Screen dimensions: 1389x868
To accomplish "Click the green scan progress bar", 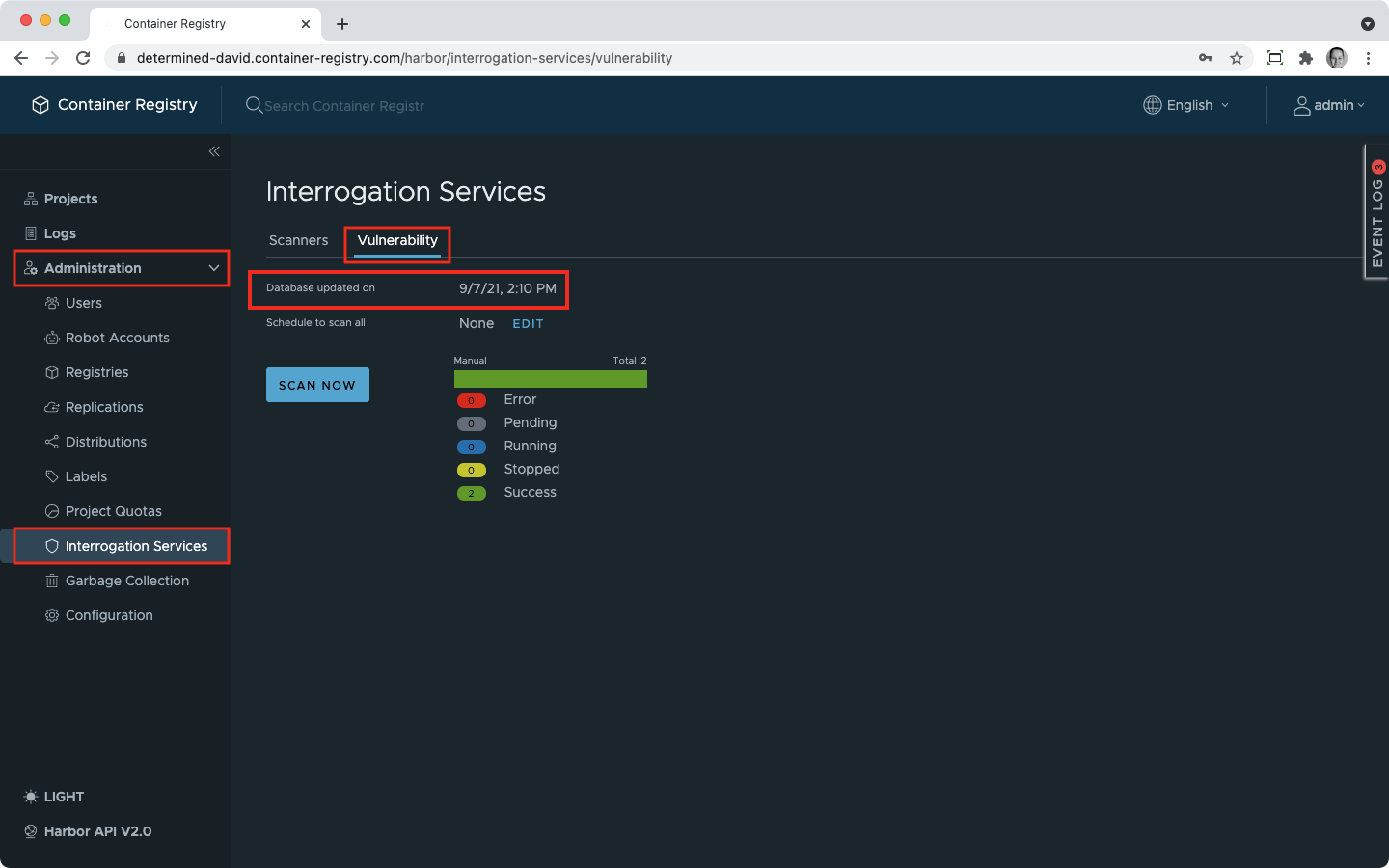I will 550,379.
